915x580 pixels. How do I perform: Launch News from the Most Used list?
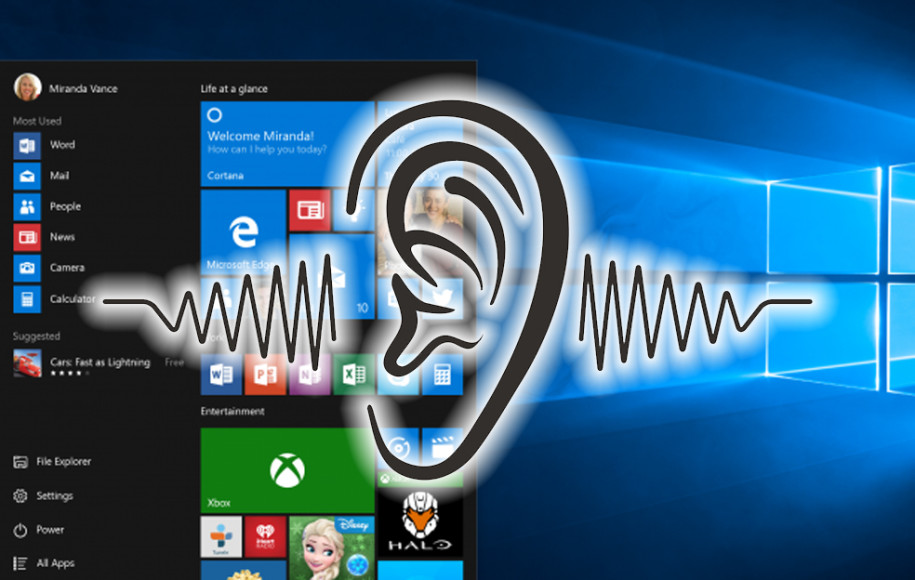pos(44,237)
